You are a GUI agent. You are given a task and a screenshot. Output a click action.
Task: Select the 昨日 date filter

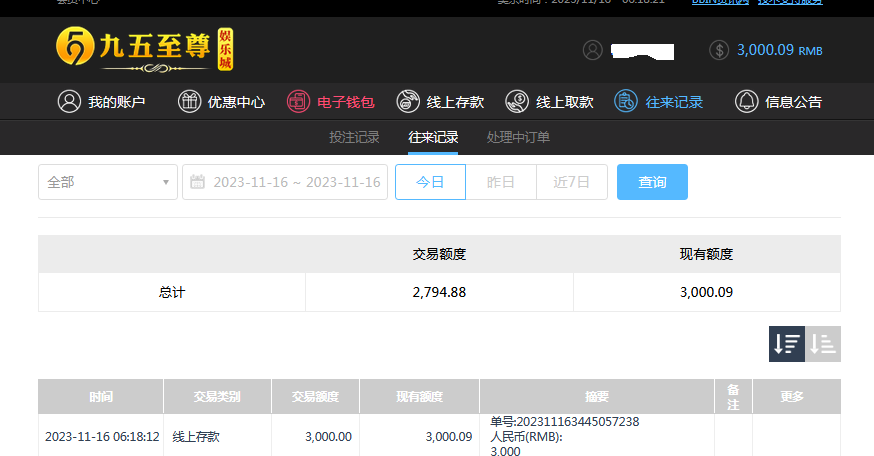pos(501,182)
